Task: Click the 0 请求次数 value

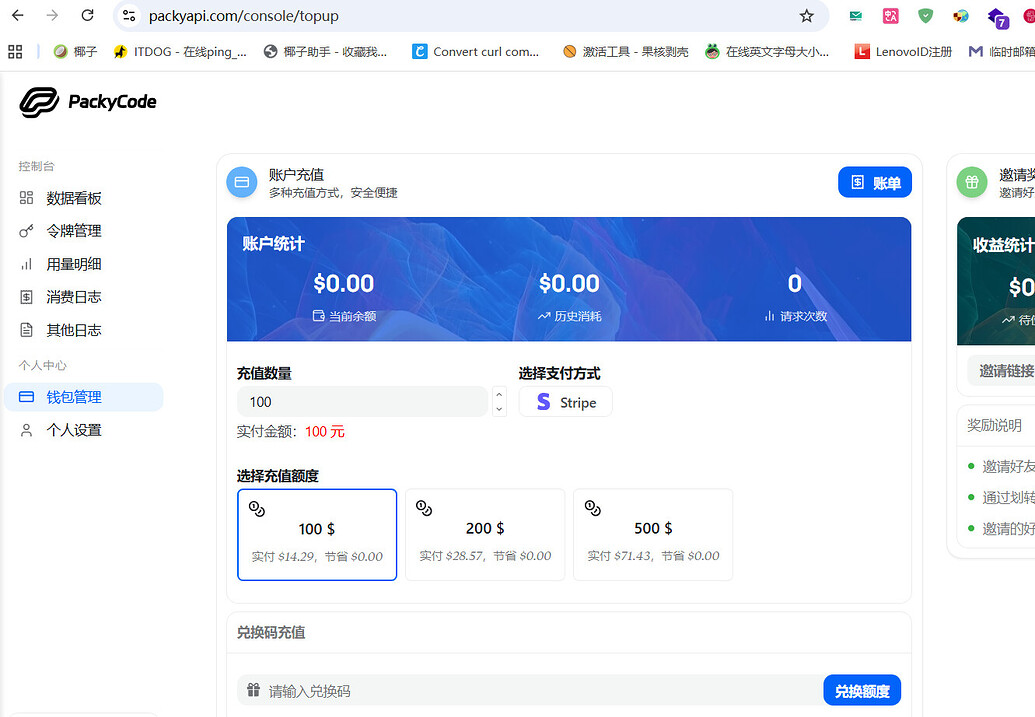Action: tap(795, 284)
